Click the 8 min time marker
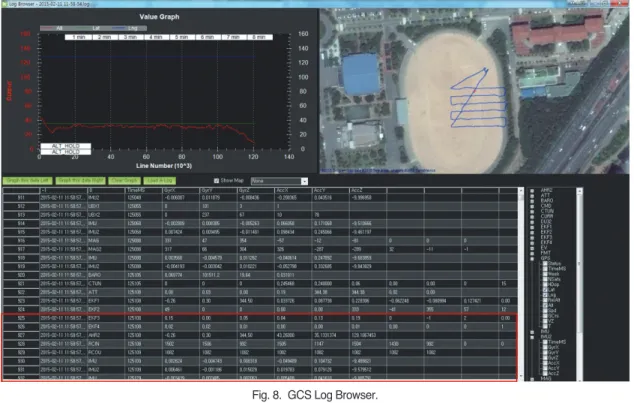 [259, 37]
